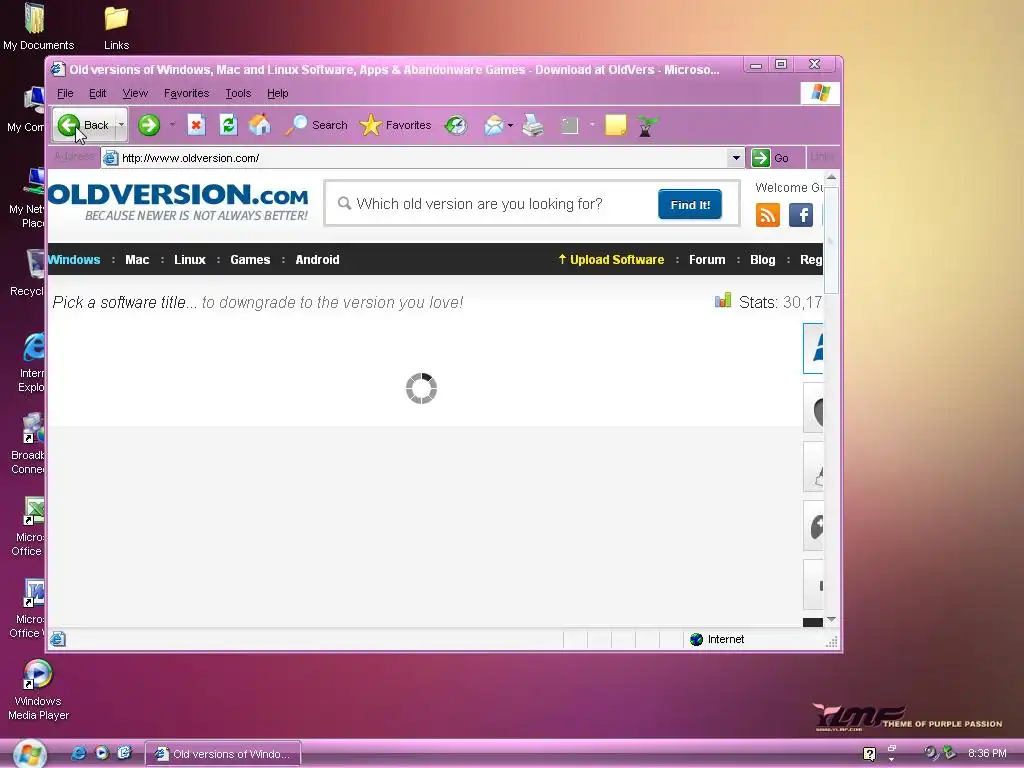Select the Android category tab
The image size is (1024, 768).
[x=317, y=259]
